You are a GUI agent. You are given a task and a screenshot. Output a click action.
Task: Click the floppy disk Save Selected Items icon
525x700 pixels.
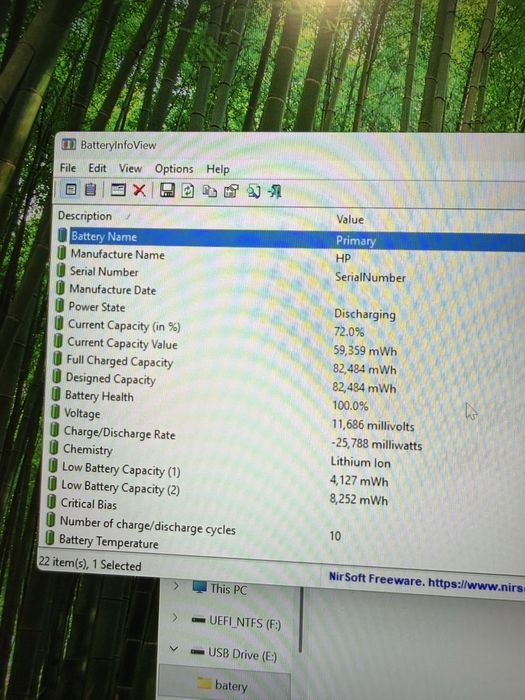point(167,191)
